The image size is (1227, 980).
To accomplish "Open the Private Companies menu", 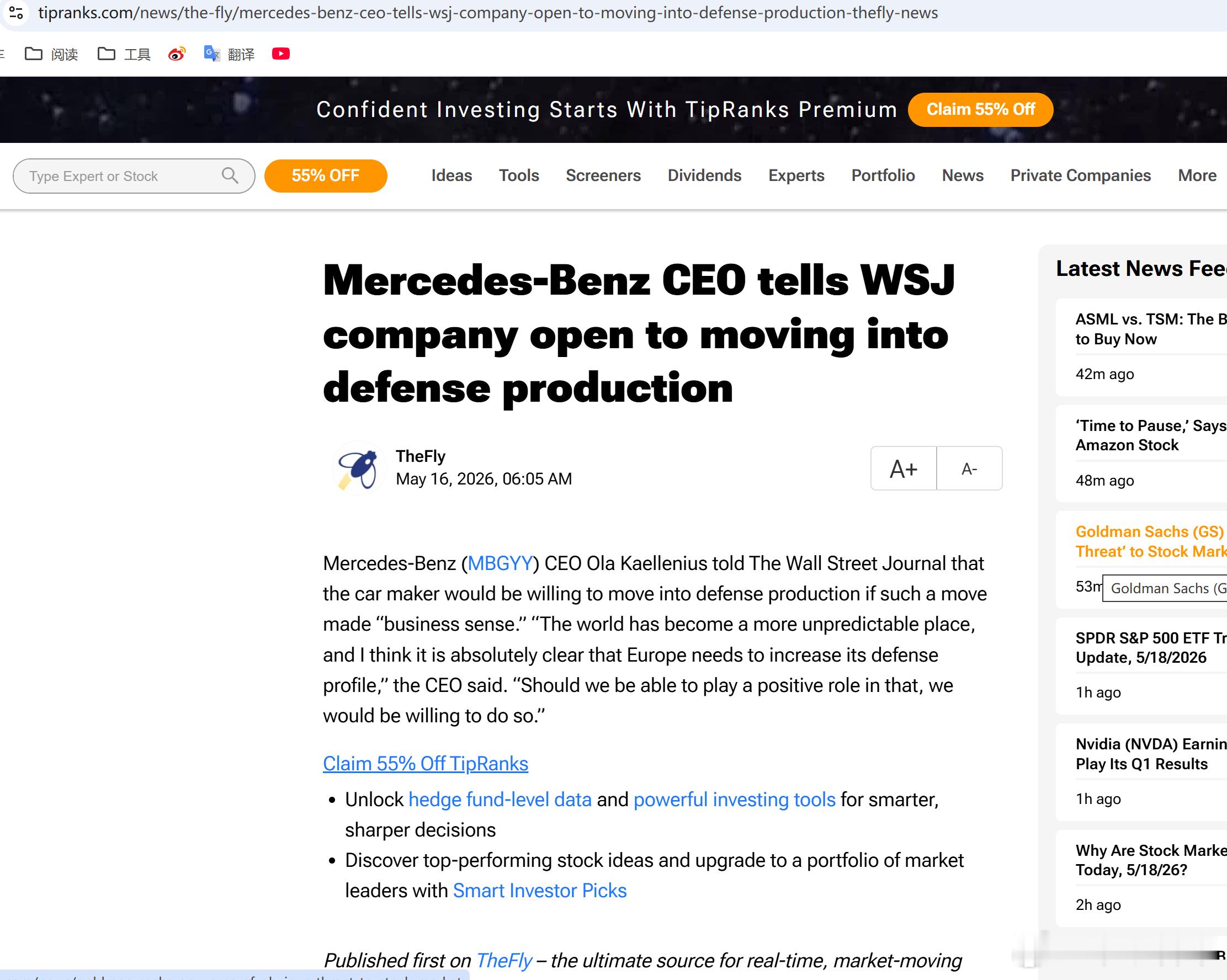I will [1081, 175].
